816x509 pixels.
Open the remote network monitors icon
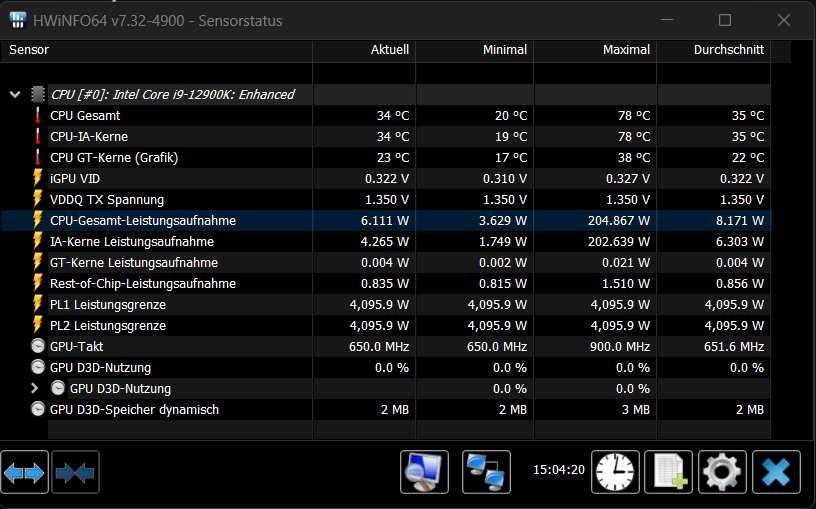[x=486, y=472]
